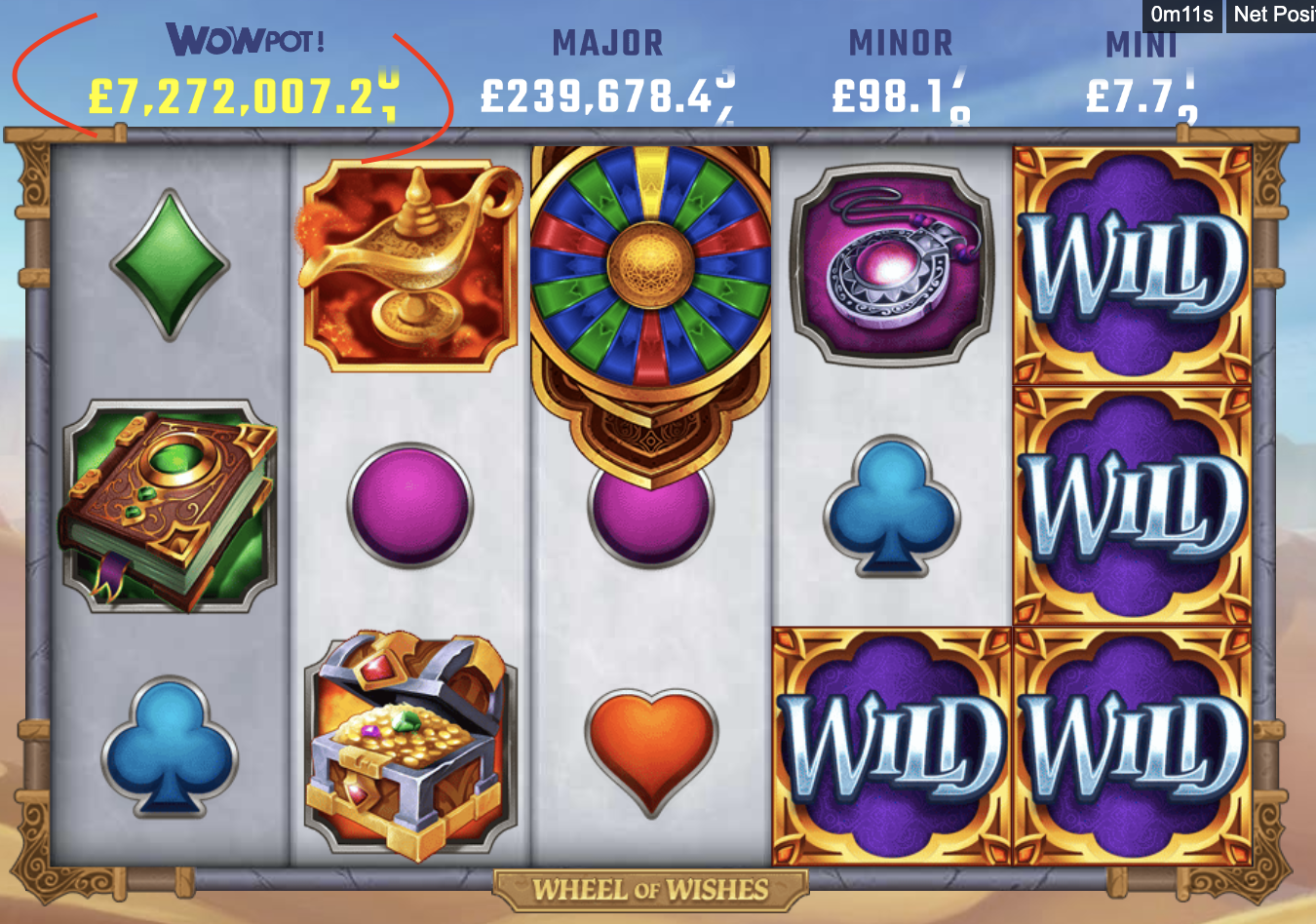
Task: Click the blue club on reel four
Action: click(891, 507)
